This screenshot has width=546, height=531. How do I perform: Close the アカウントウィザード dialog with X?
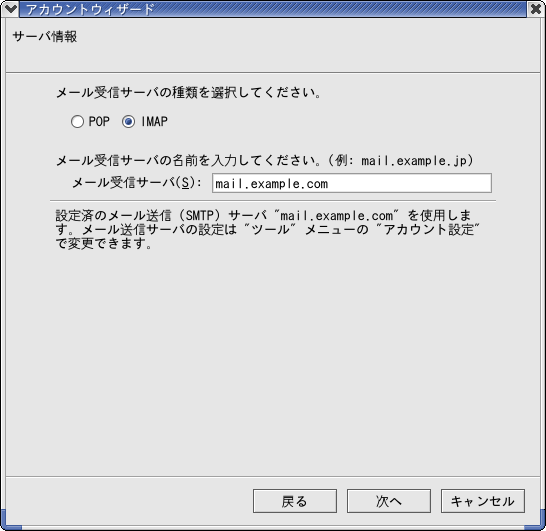point(537,8)
